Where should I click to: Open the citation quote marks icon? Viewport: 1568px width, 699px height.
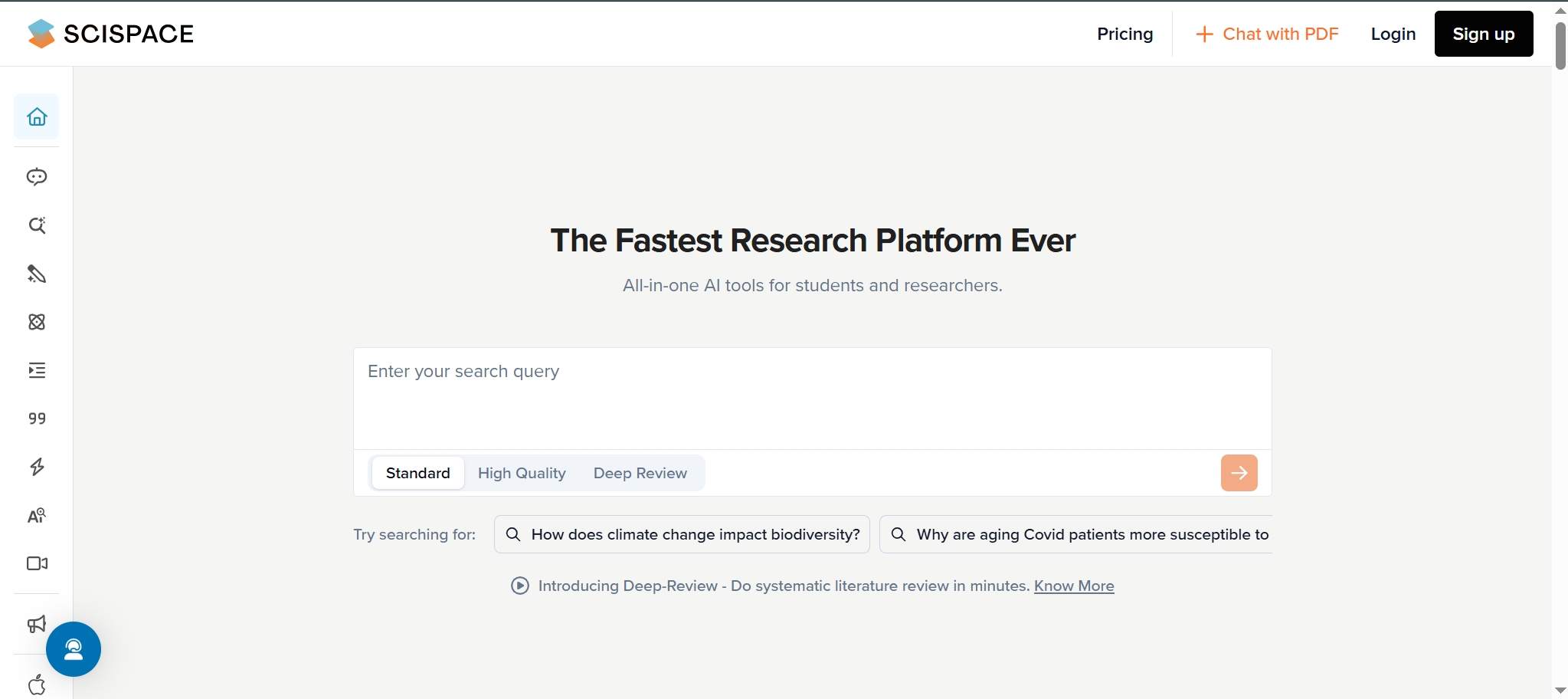[x=37, y=418]
